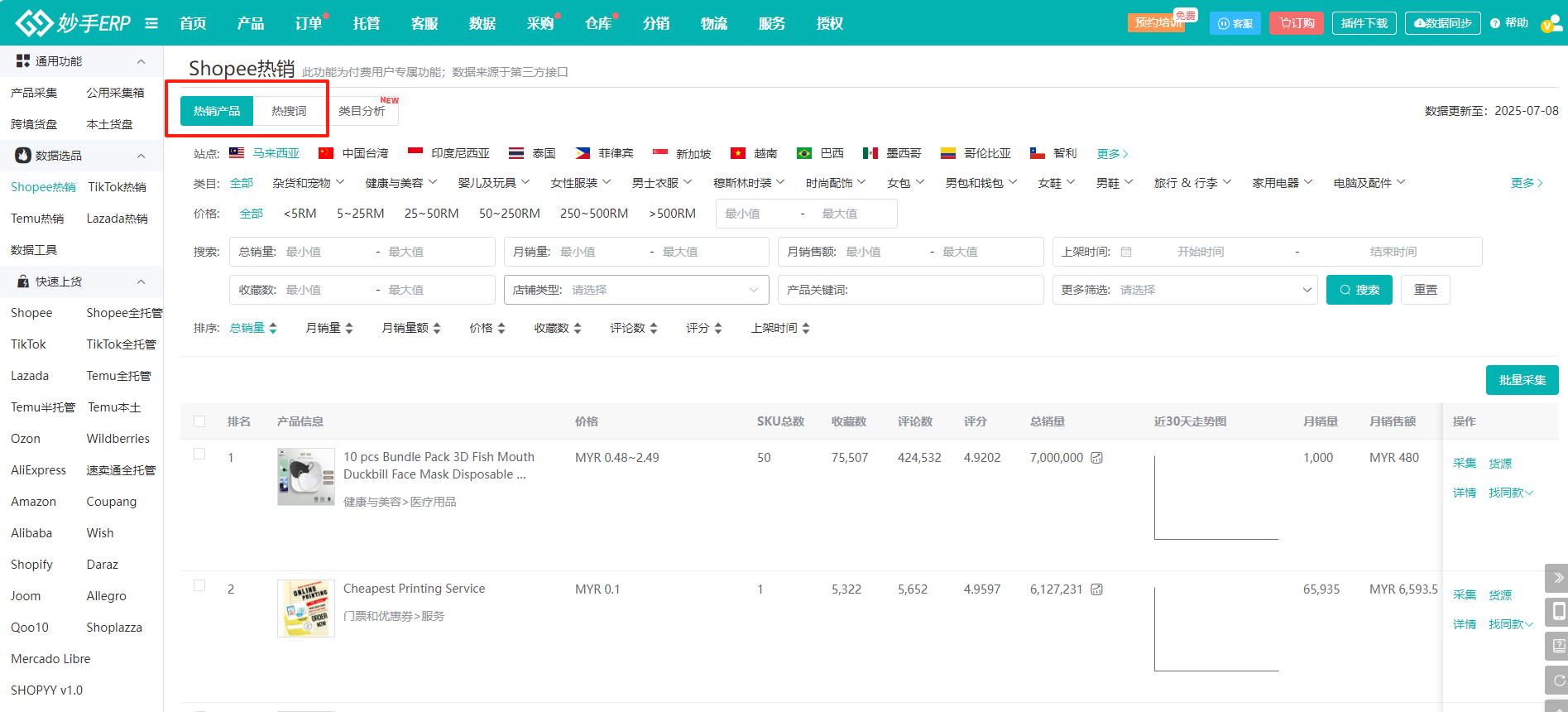Sort by 总销量 arrows
The image size is (1568, 712).
tap(273, 329)
